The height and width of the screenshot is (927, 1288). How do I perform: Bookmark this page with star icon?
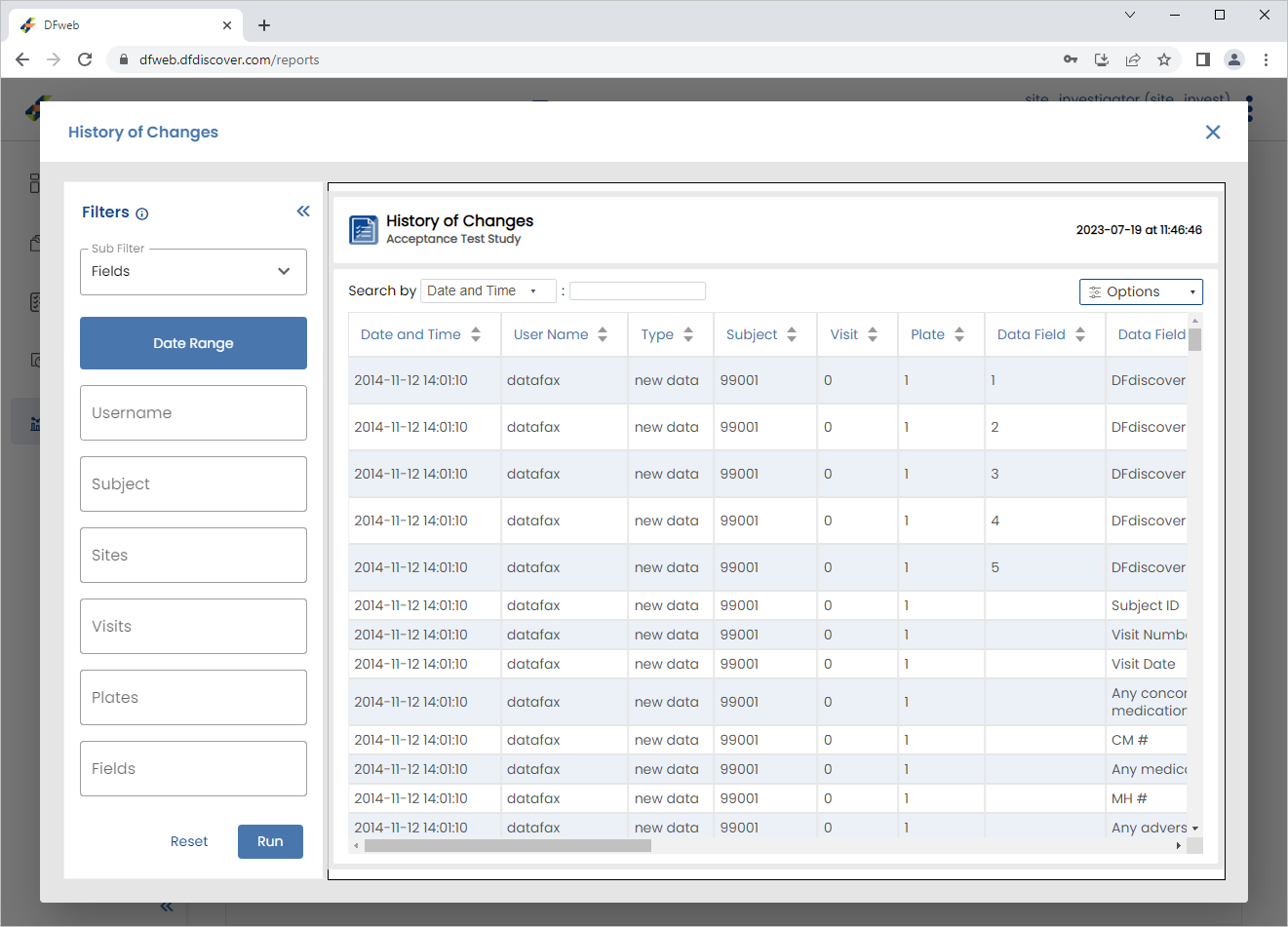click(x=1164, y=59)
